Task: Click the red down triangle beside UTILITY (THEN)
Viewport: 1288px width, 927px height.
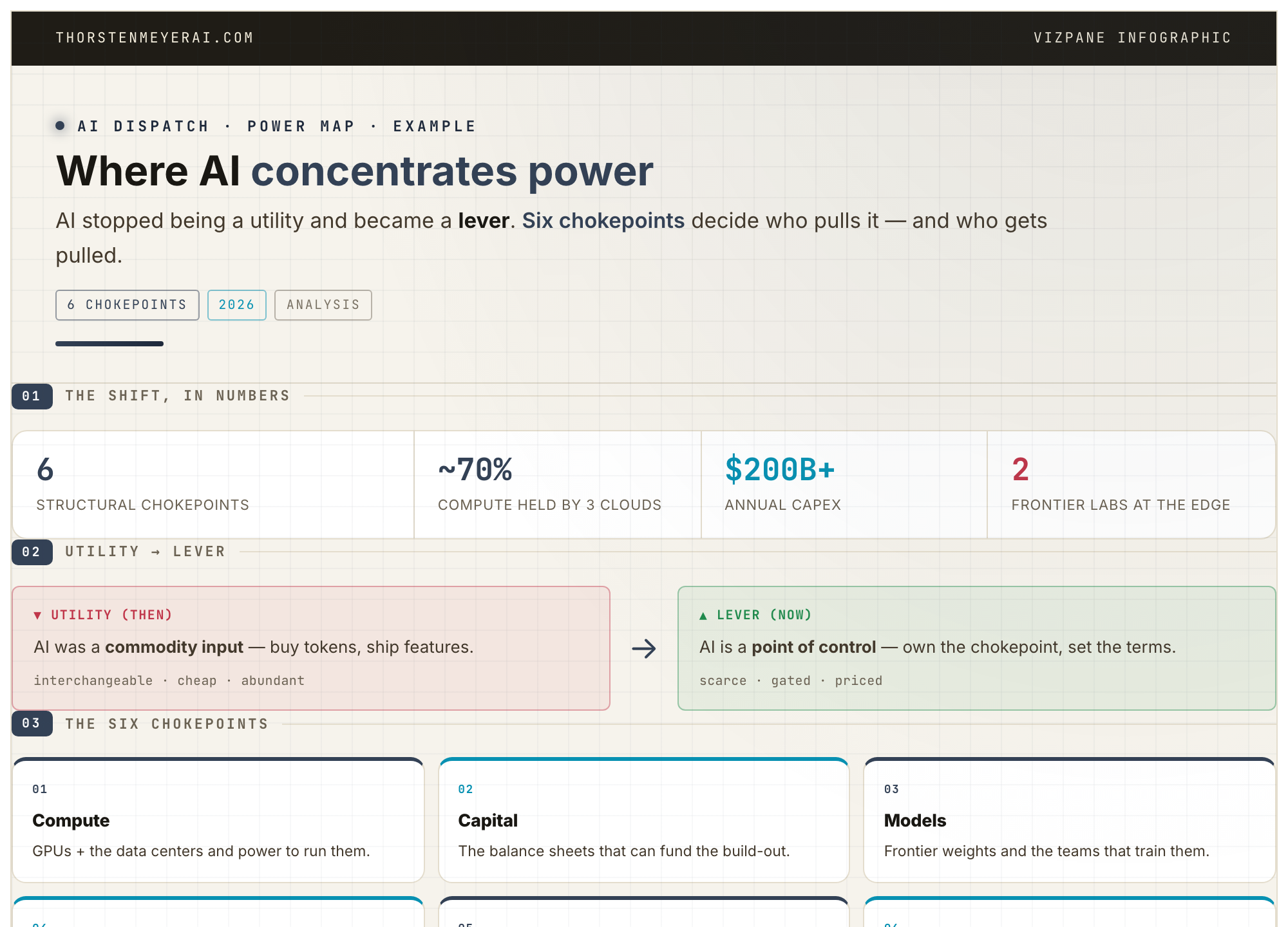Action: point(37,615)
